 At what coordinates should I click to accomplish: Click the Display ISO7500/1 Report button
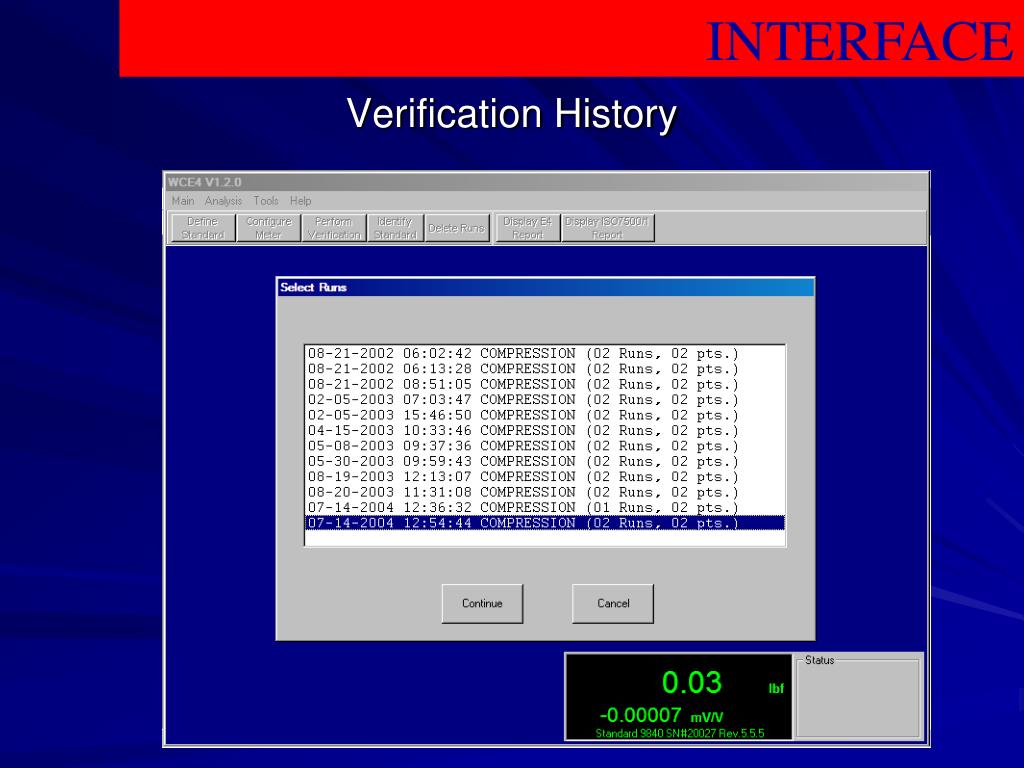(x=607, y=228)
